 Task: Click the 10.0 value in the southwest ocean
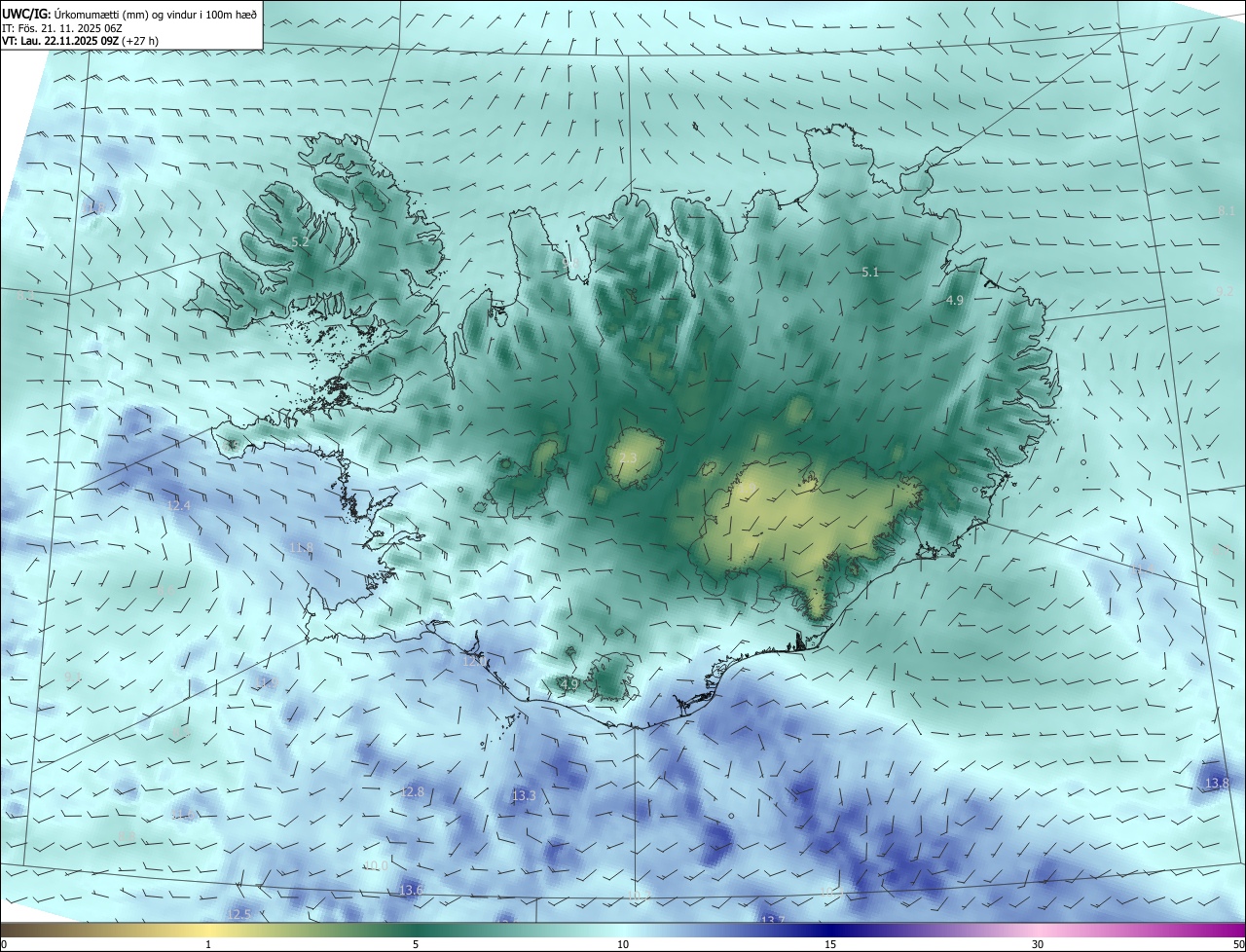pyautogui.click(x=376, y=865)
